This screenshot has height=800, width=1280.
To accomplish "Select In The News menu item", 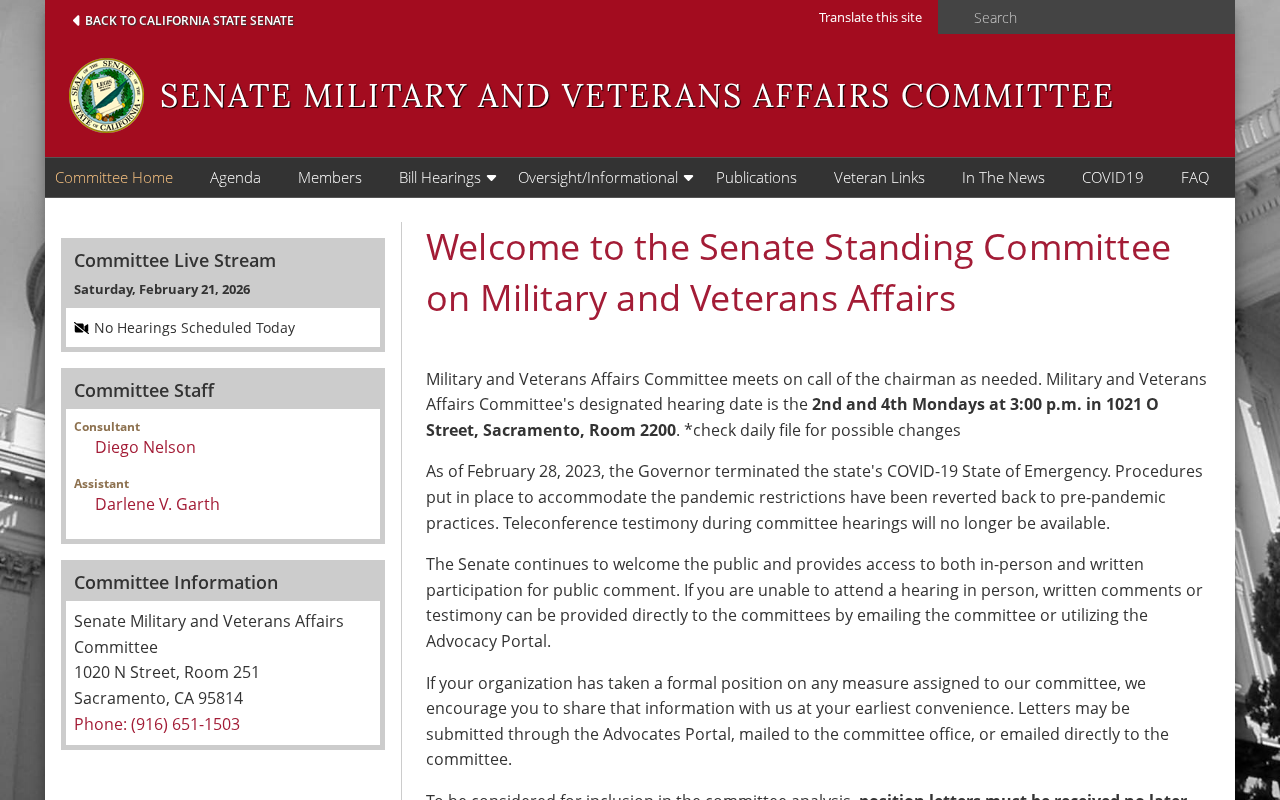I will pos(1003,178).
